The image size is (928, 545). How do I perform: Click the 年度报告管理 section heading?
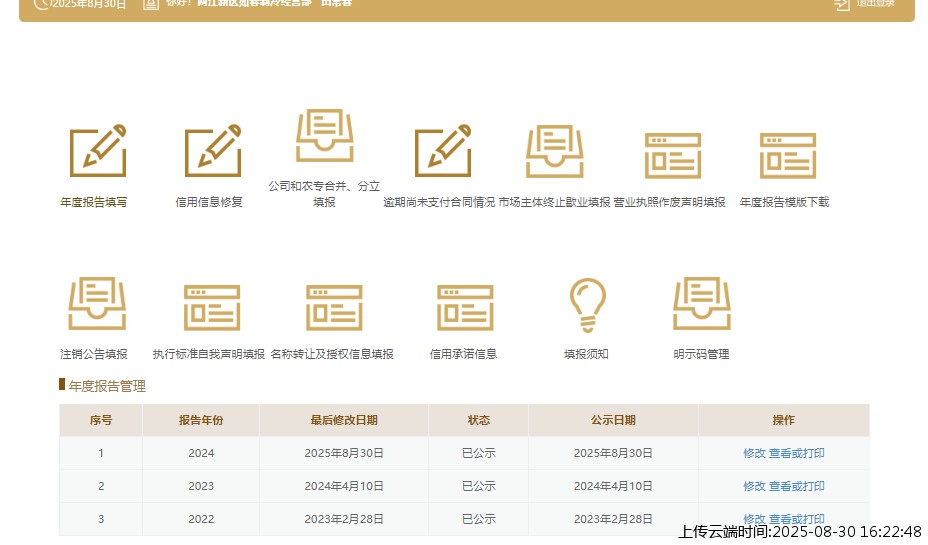coord(107,386)
